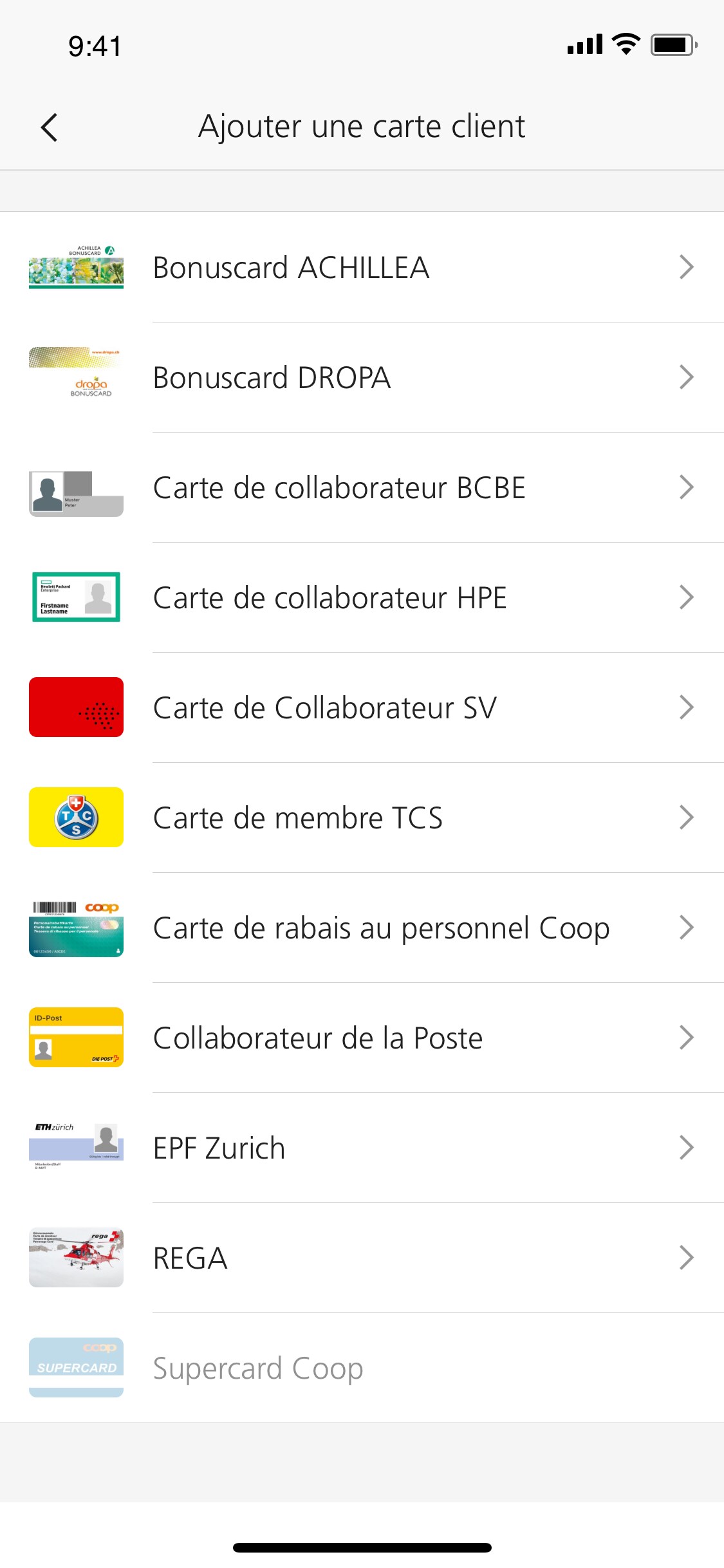Screen dimensions: 724x1568
Task: Open Carte de rabais au personnel Coop
Action: 381,928
